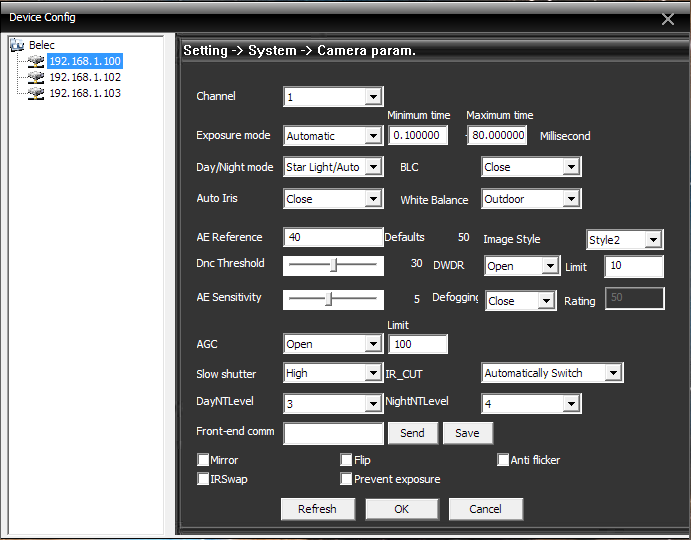
Task: Expand the DWDR dropdown
Action: click(522, 266)
